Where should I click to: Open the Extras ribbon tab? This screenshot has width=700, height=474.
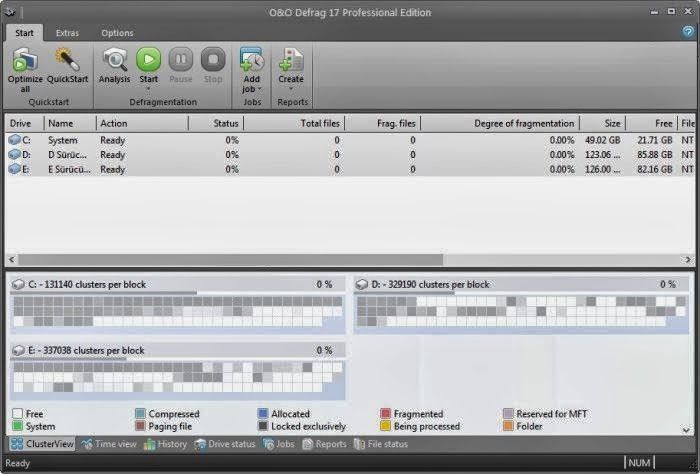[x=67, y=33]
